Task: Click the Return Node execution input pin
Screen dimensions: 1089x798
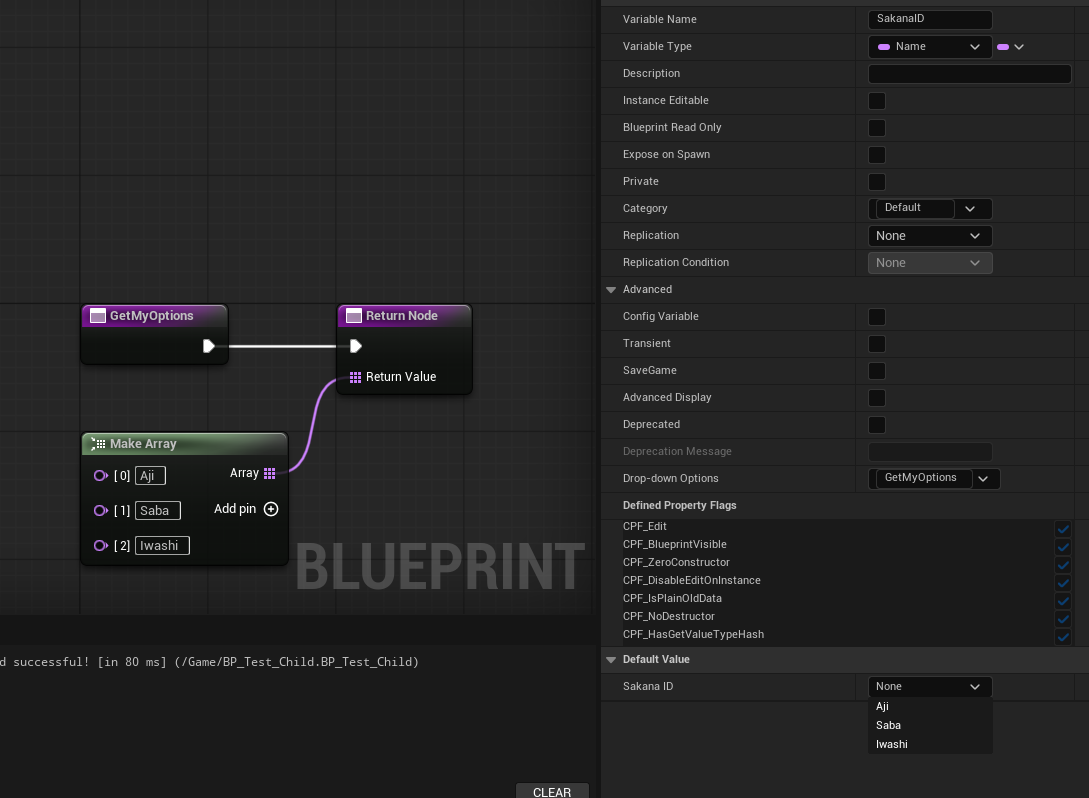Action: point(355,346)
